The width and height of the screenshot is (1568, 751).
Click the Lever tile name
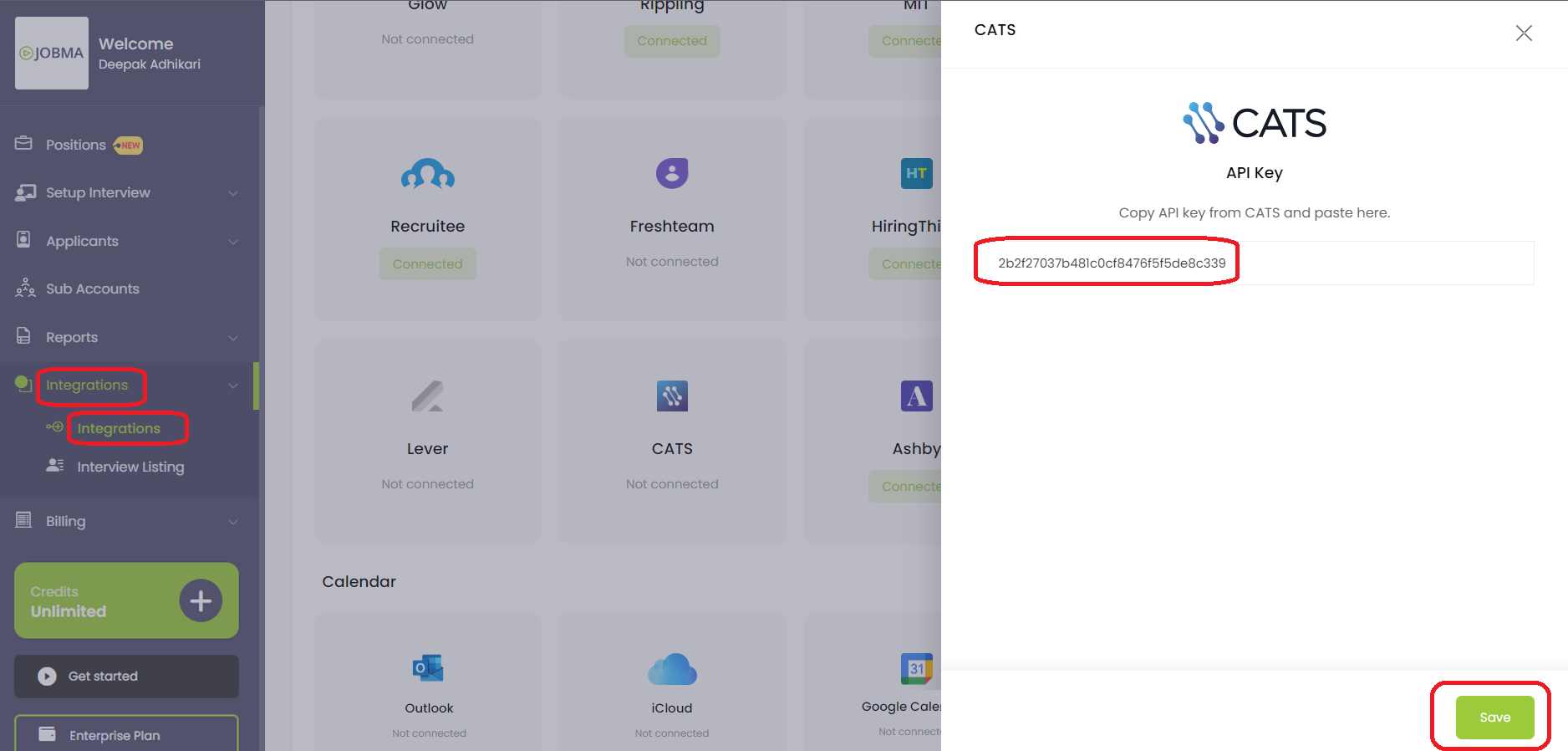(428, 449)
